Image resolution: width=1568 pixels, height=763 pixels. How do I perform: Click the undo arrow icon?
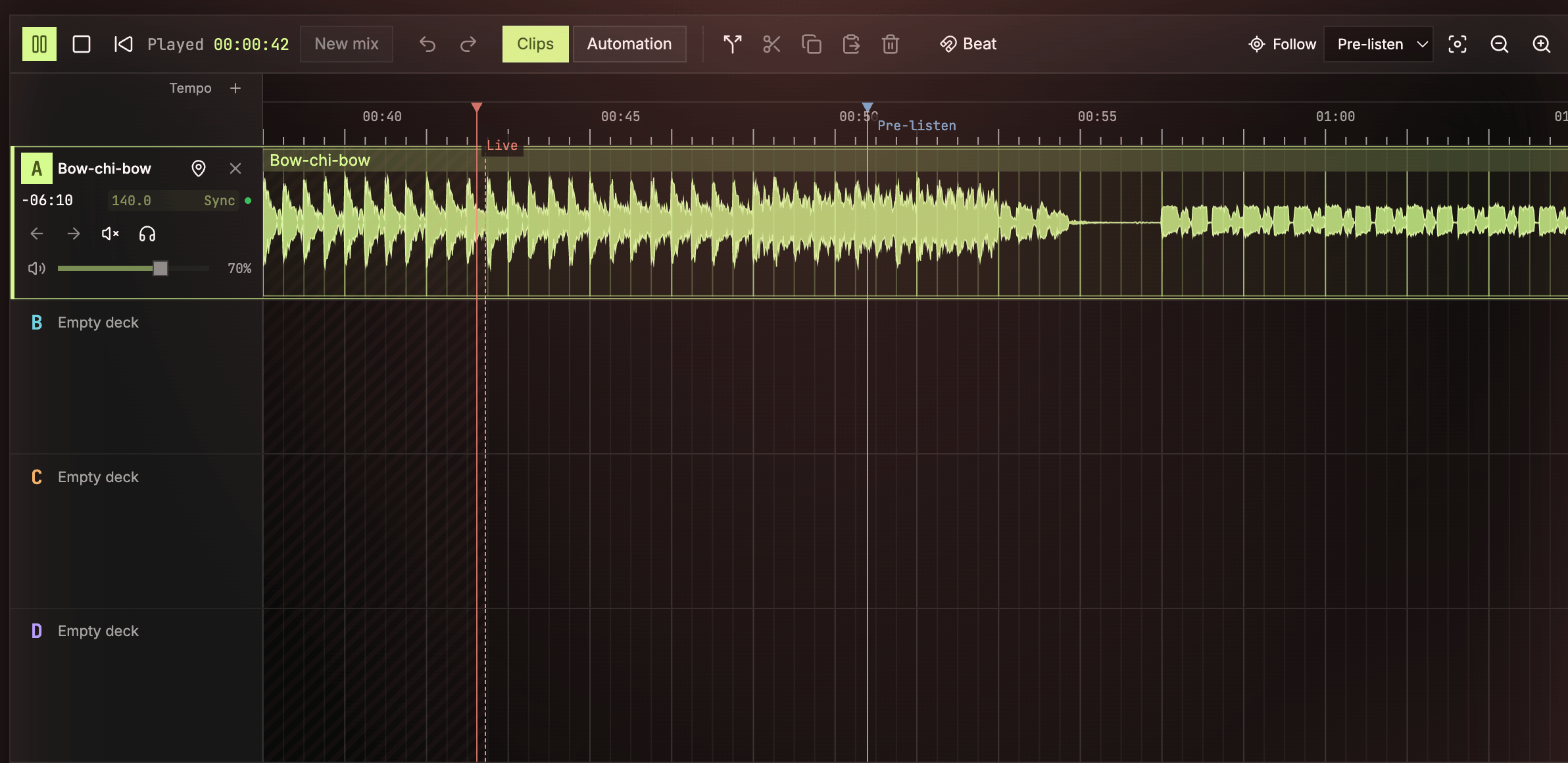428,44
